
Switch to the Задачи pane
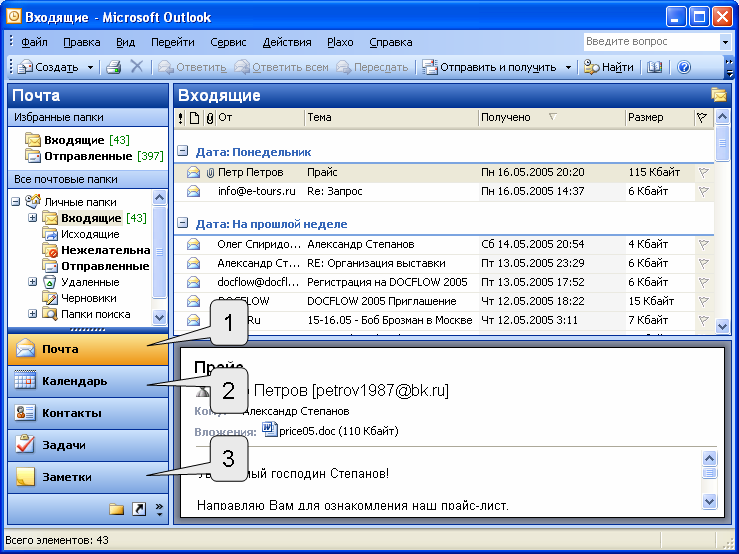pos(88,445)
